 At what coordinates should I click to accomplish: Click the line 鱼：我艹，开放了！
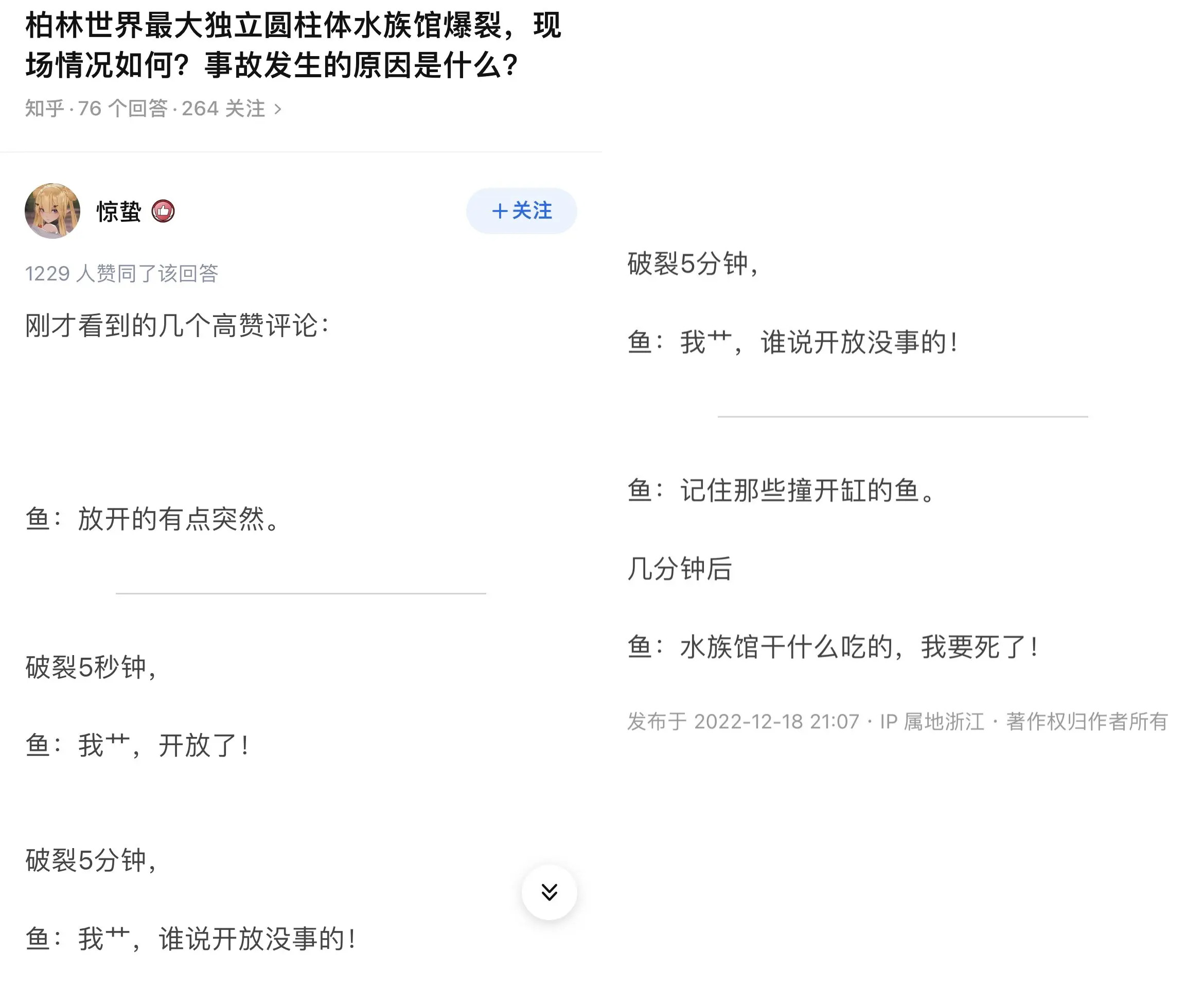(137, 745)
